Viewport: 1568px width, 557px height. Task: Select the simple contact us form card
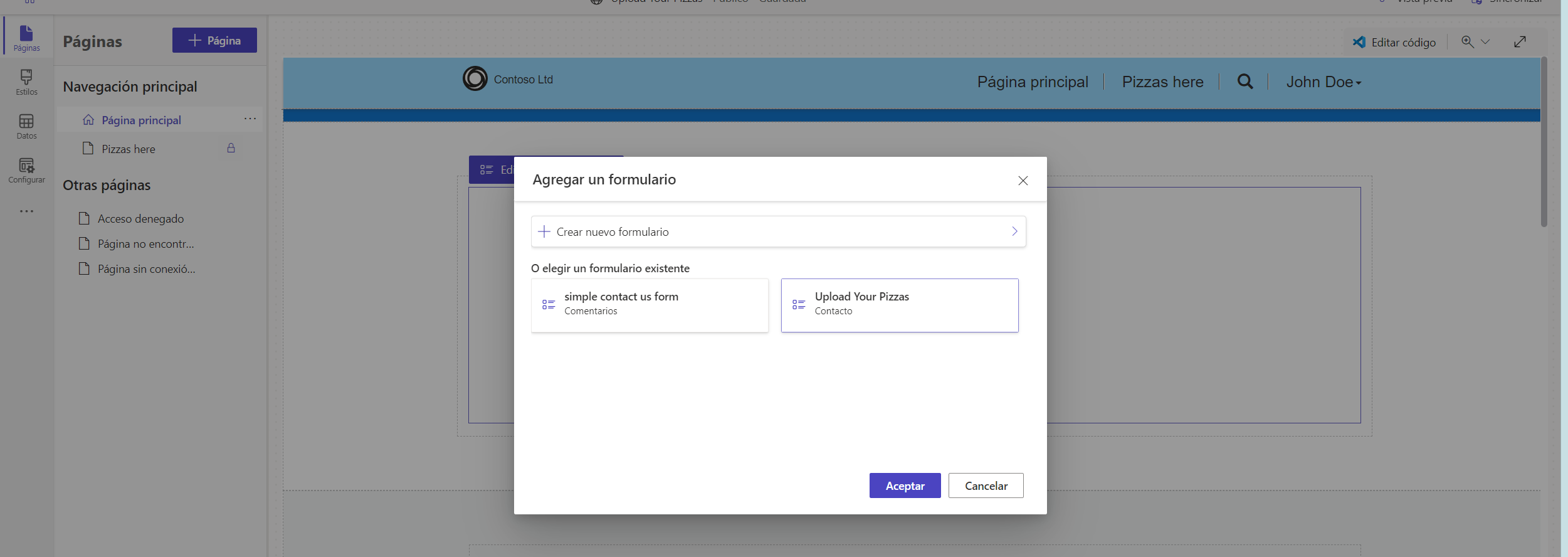click(650, 305)
